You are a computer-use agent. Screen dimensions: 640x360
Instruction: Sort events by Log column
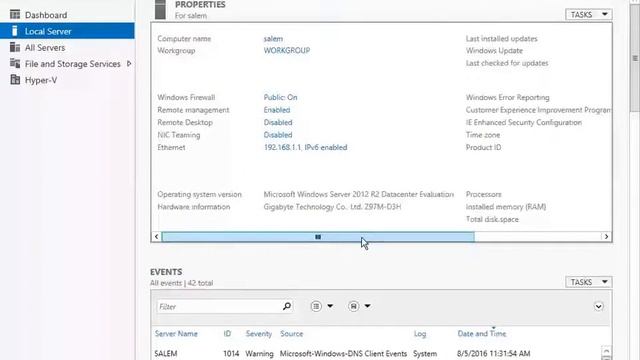tap(420, 334)
